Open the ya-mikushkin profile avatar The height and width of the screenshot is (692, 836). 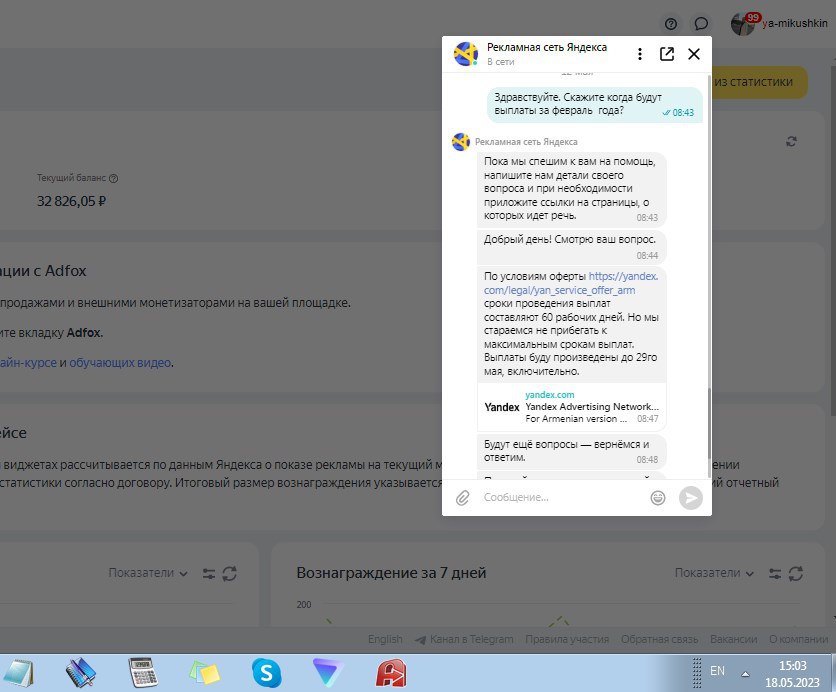[x=743, y=25]
